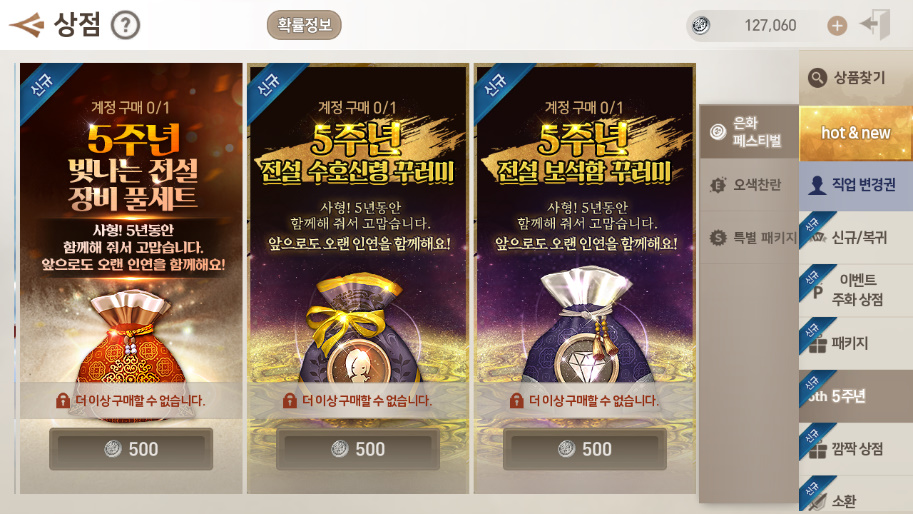Add currency with the plus icon
Image resolution: width=913 pixels, height=514 pixels.
pos(837,26)
